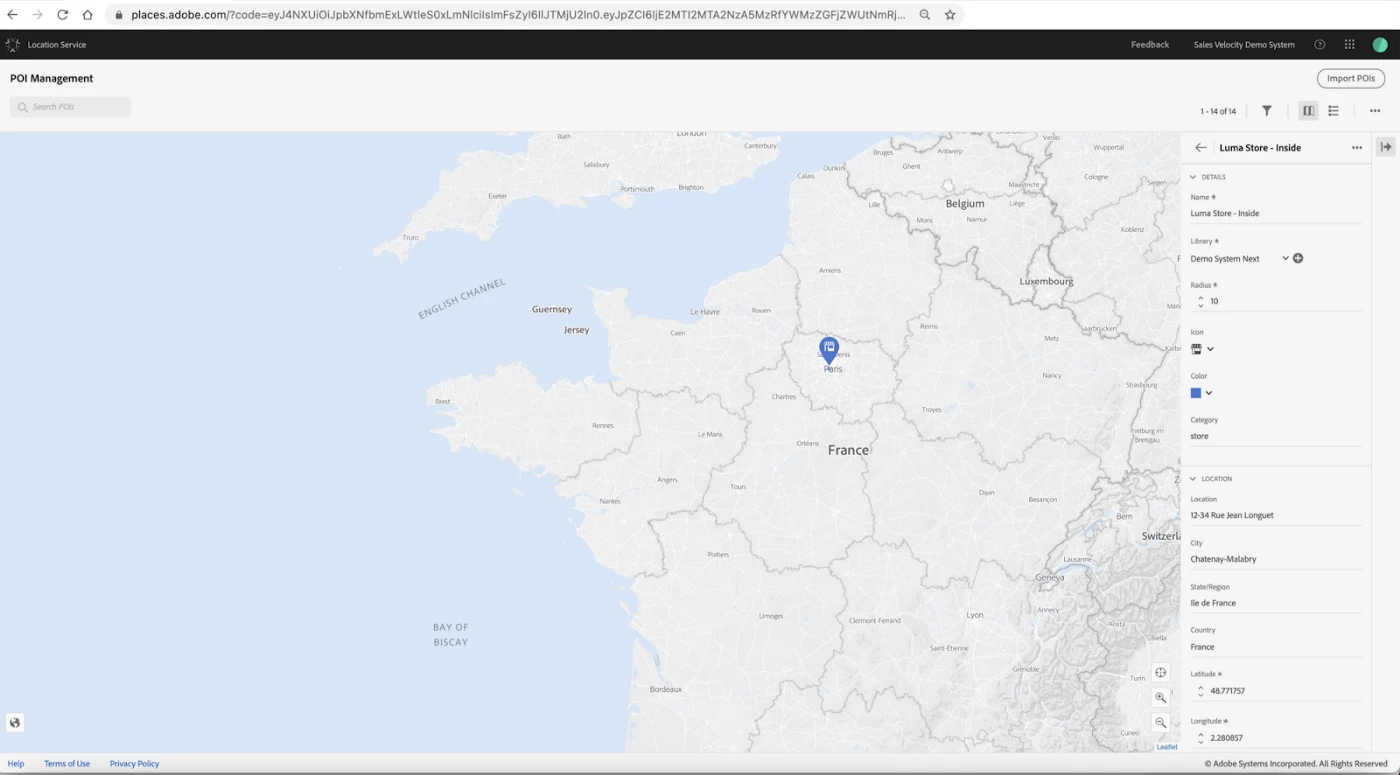Click the browser address bar URL
1400x775 pixels.
[x=518, y=15]
